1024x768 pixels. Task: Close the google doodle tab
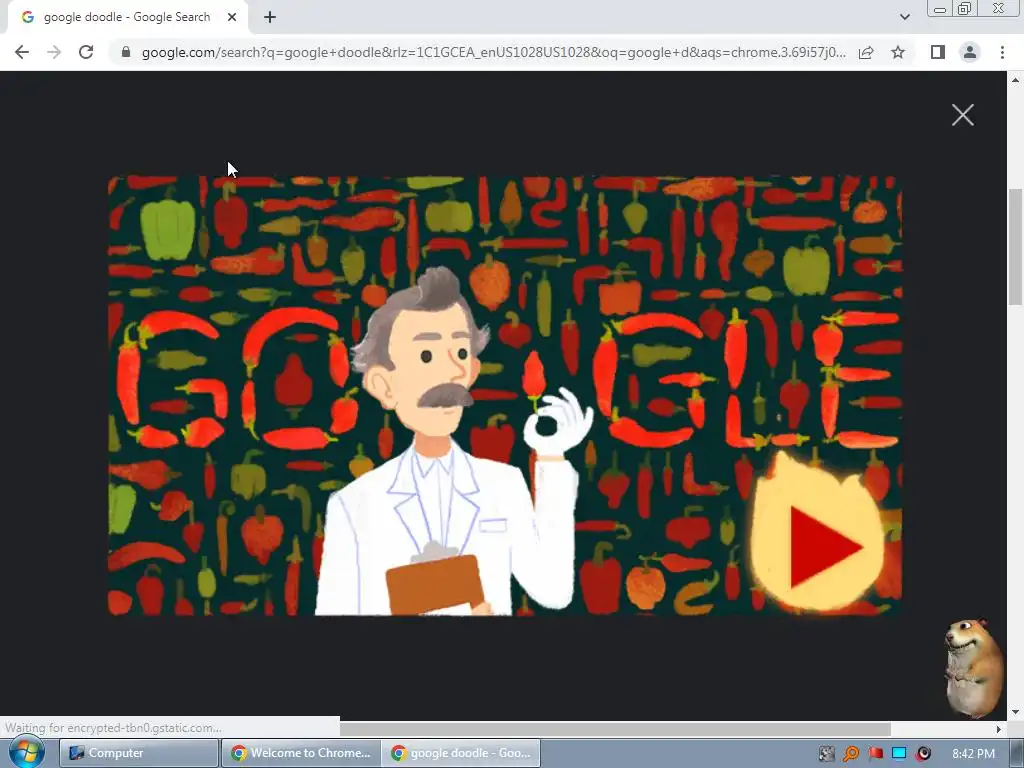[x=232, y=18]
